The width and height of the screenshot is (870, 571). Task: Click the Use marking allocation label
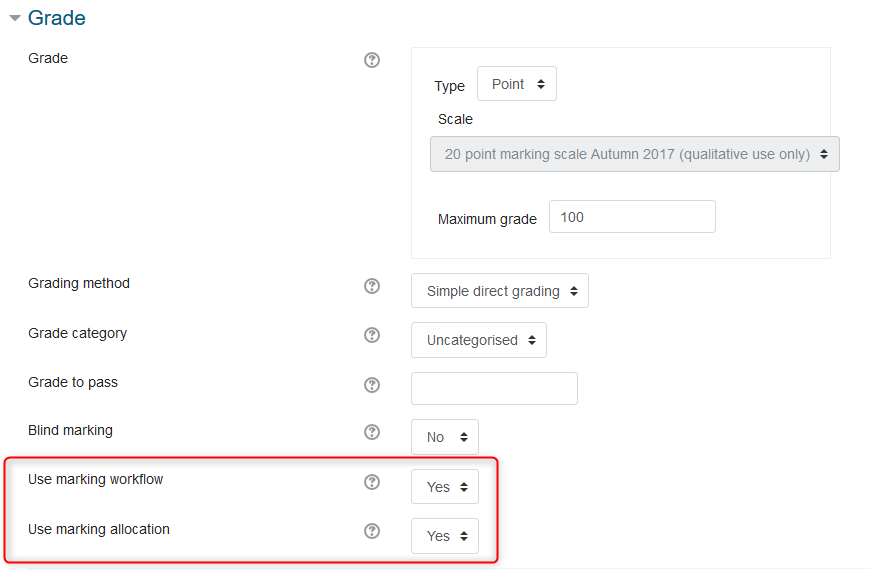pos(99,529)
